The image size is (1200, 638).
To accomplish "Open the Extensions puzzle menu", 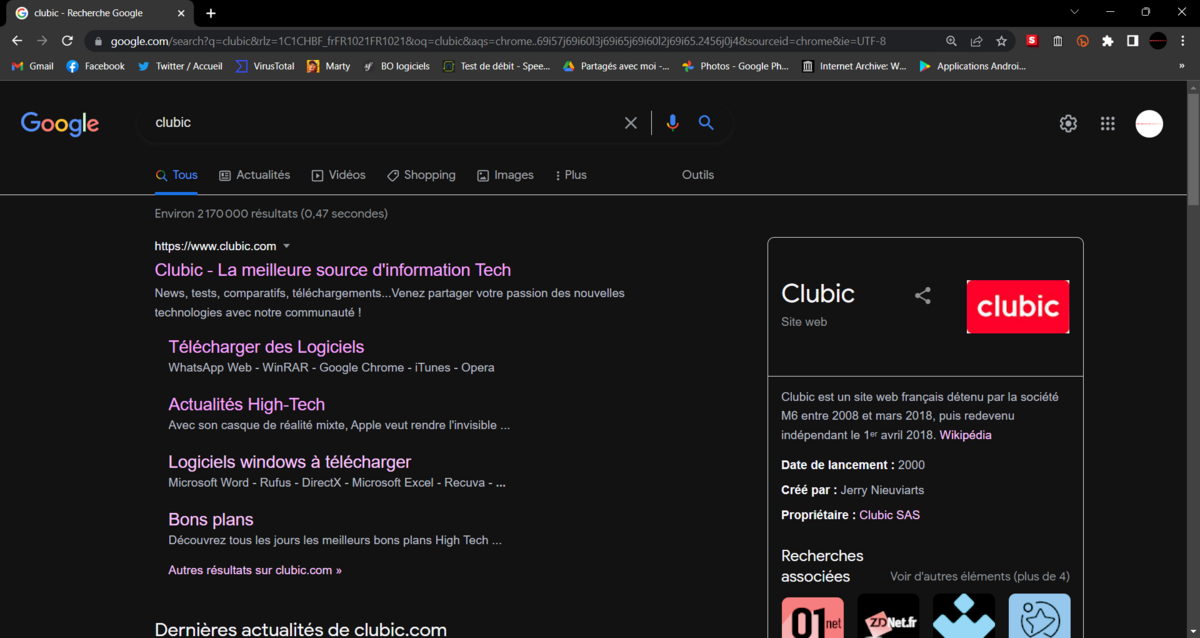I will coord(1108,41).
